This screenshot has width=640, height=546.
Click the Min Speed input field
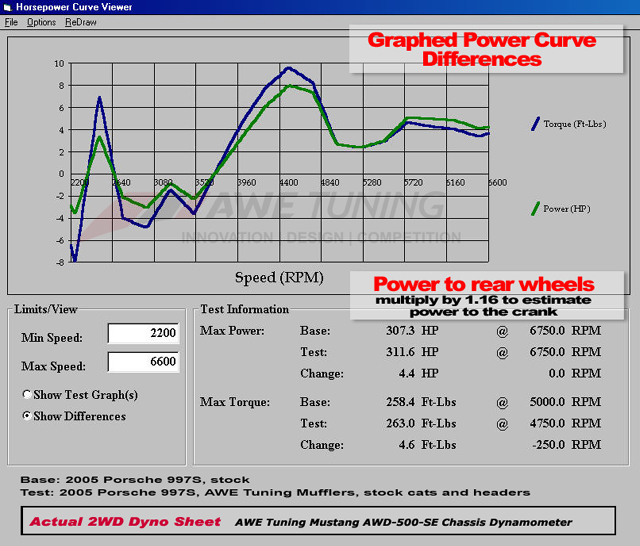pyautogui.click(x=143, y=333)
